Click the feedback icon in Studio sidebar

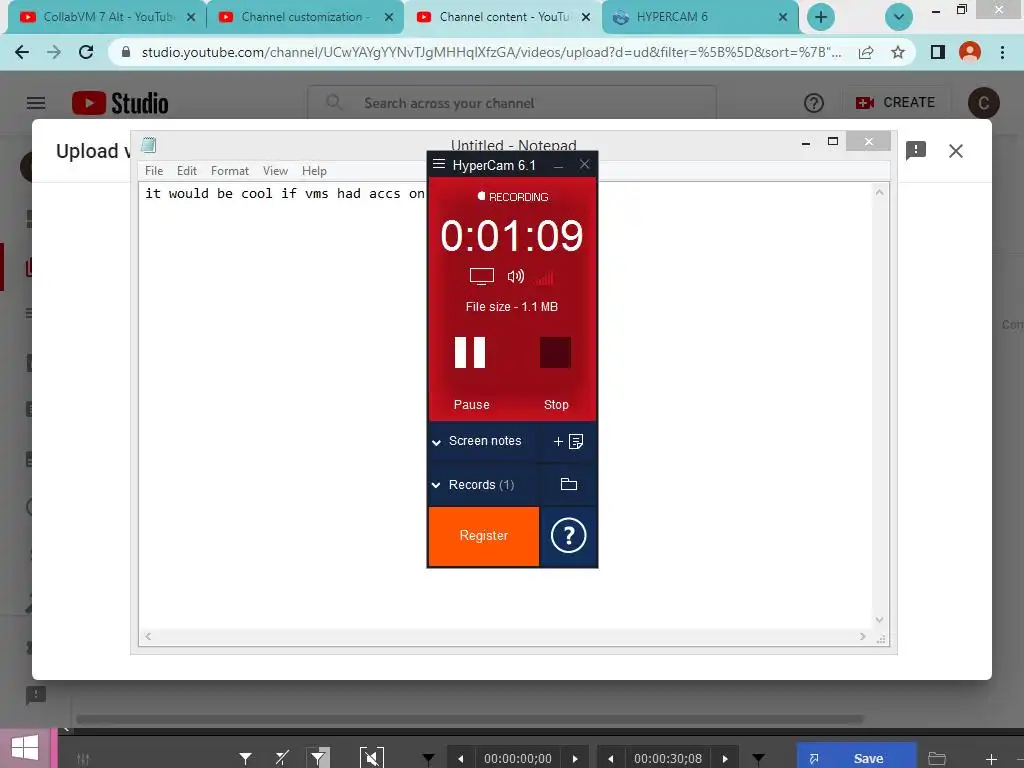[x=36, y=694]
